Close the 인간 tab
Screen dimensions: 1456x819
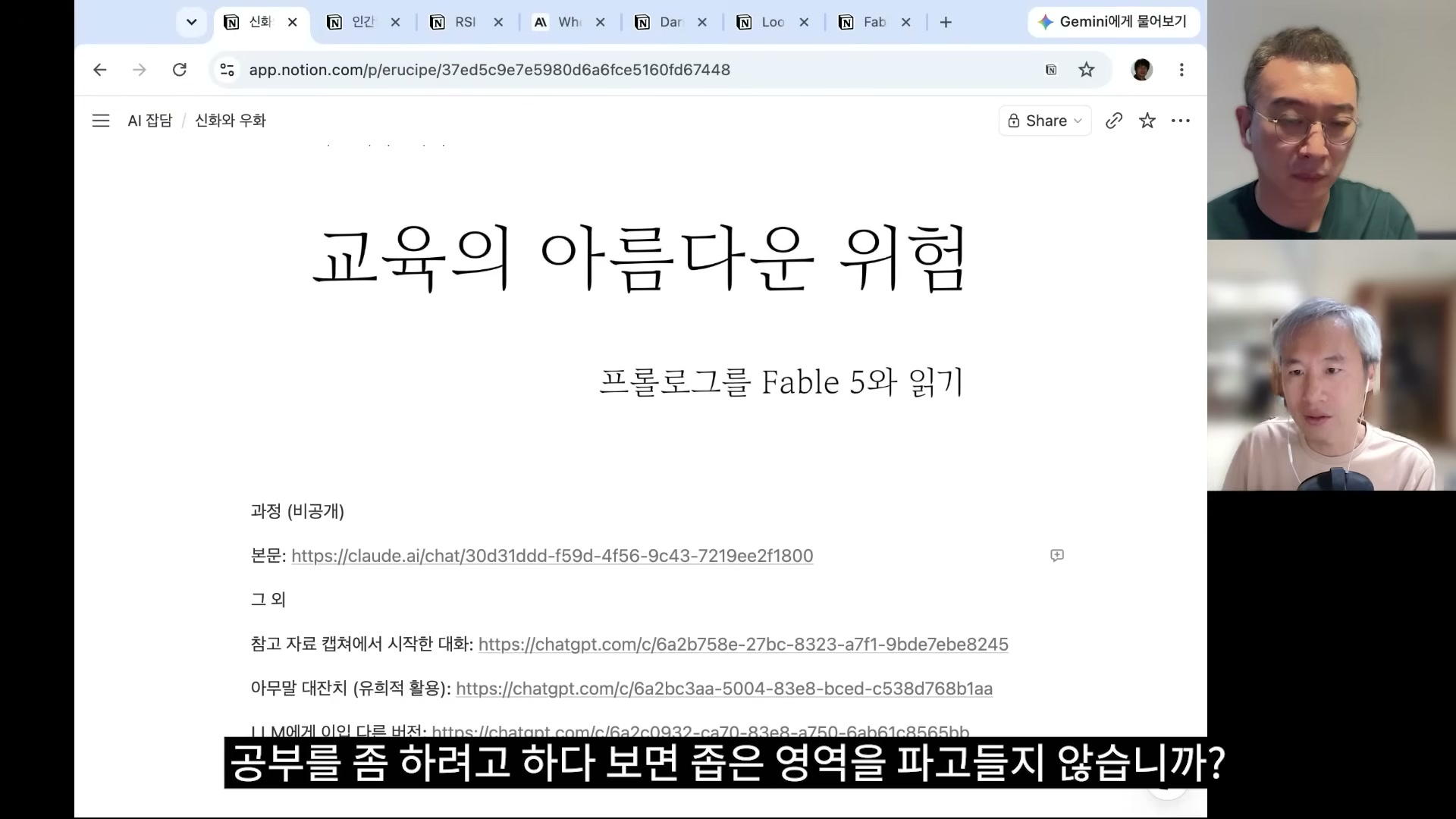pyautogui.click(x=395, y=23)
